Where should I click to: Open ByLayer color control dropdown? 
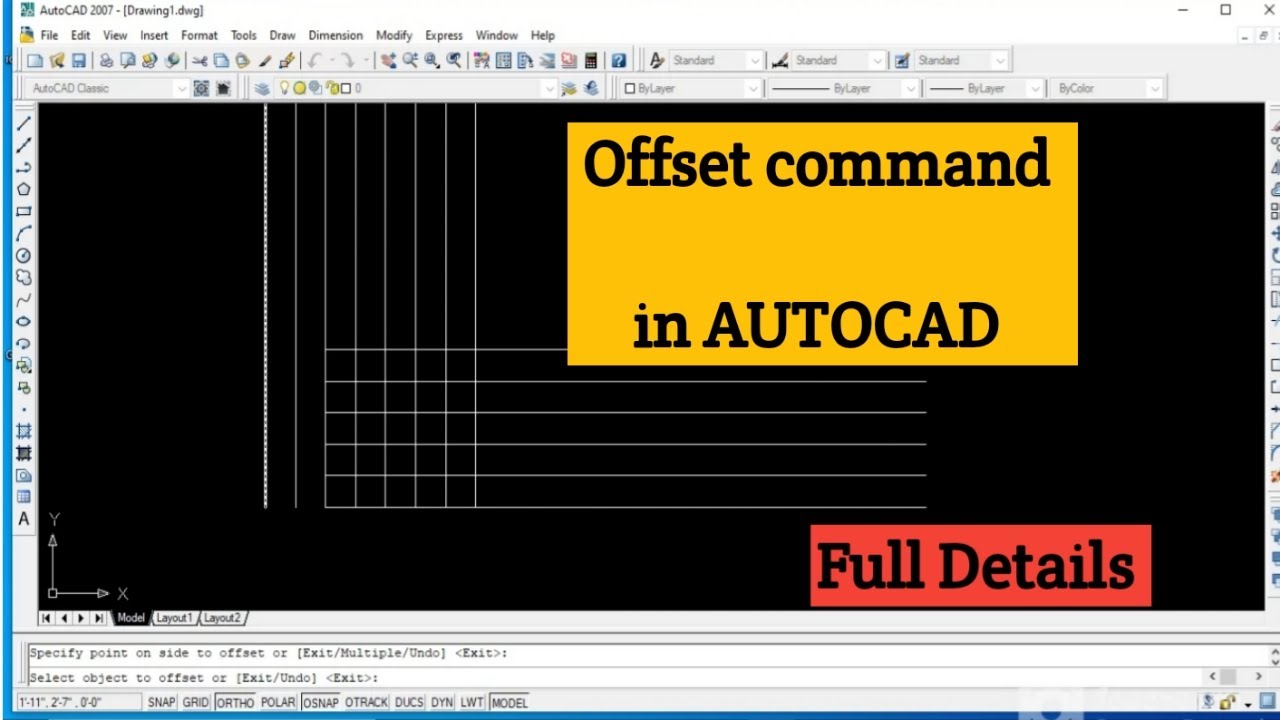pos(753,88)
